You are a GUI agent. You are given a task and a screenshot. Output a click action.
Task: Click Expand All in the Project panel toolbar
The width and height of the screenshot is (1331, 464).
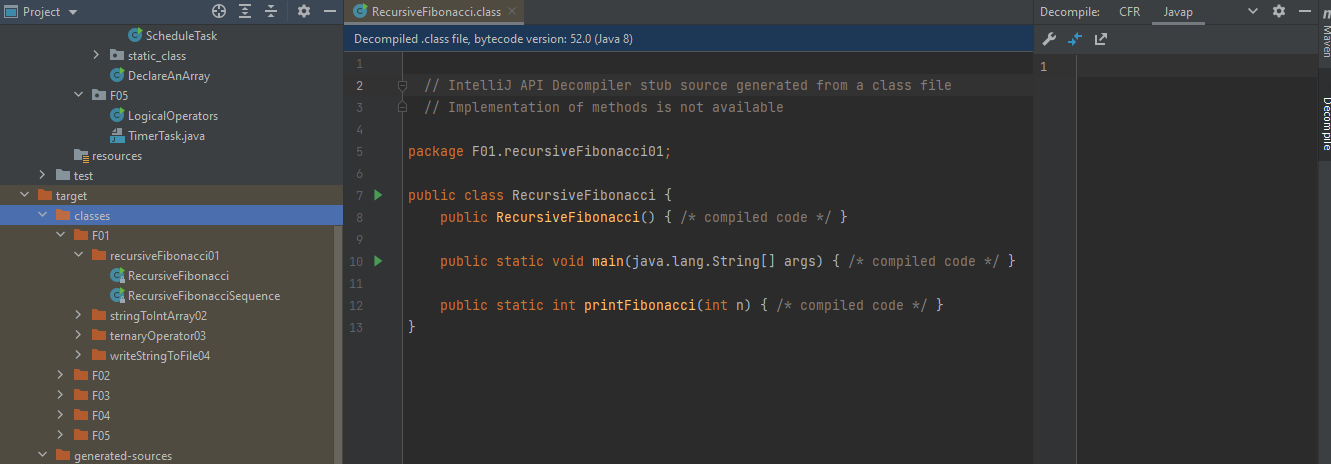246,12
